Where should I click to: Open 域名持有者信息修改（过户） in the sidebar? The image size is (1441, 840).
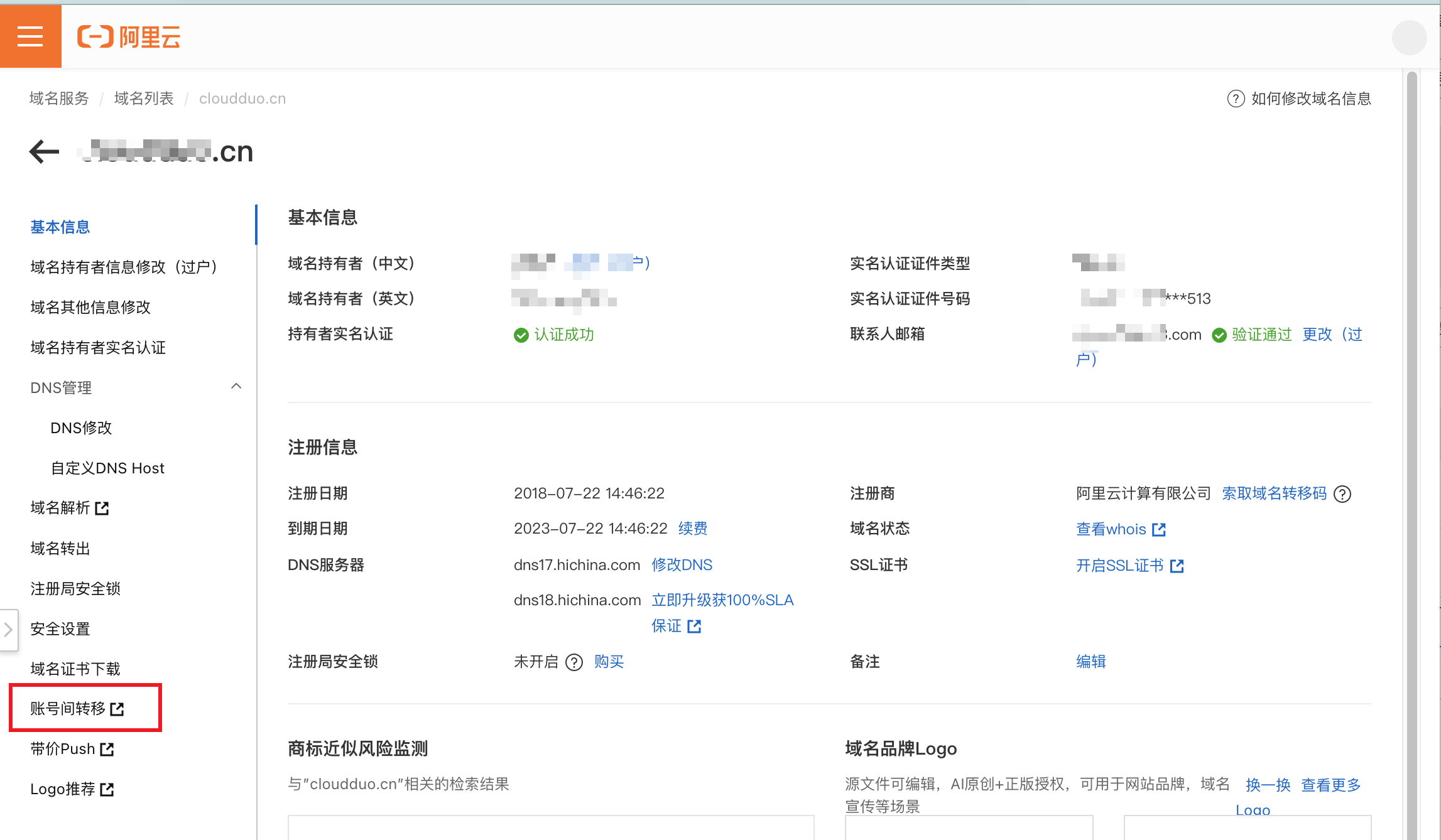(124, 267)
